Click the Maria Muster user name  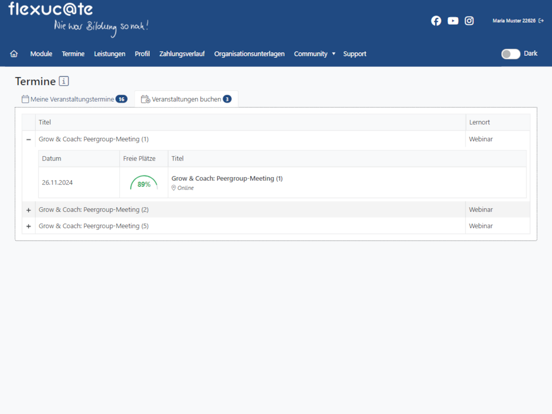(514, 21)
